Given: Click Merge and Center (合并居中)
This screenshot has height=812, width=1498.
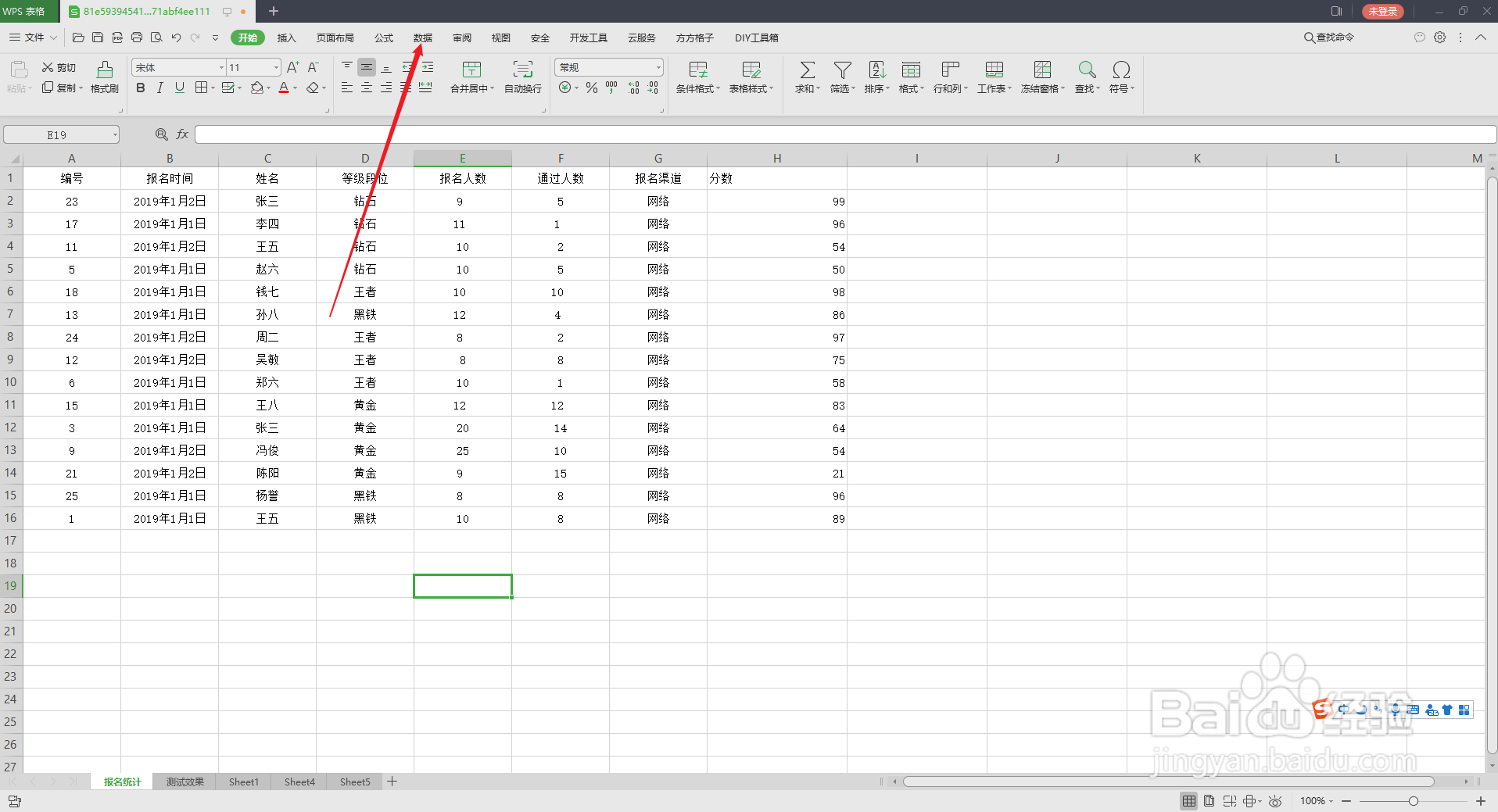Looking at the screenshot, I should click(472, 77).
